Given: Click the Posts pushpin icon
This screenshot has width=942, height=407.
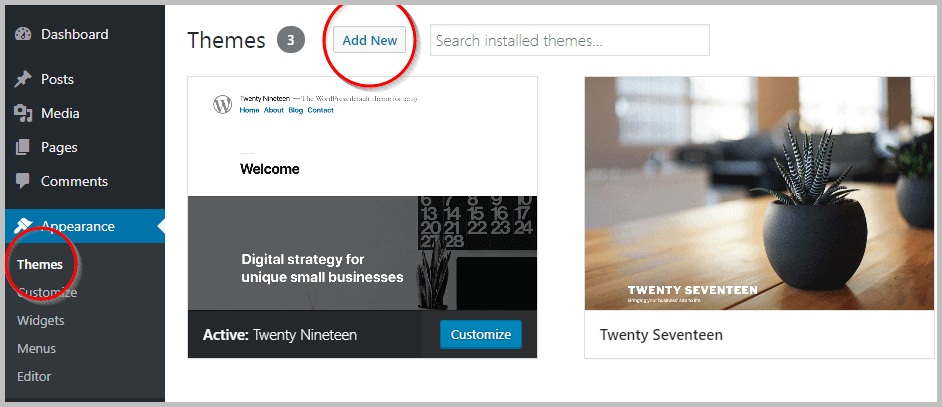Looking at the screenshot, I should point(23,80).
